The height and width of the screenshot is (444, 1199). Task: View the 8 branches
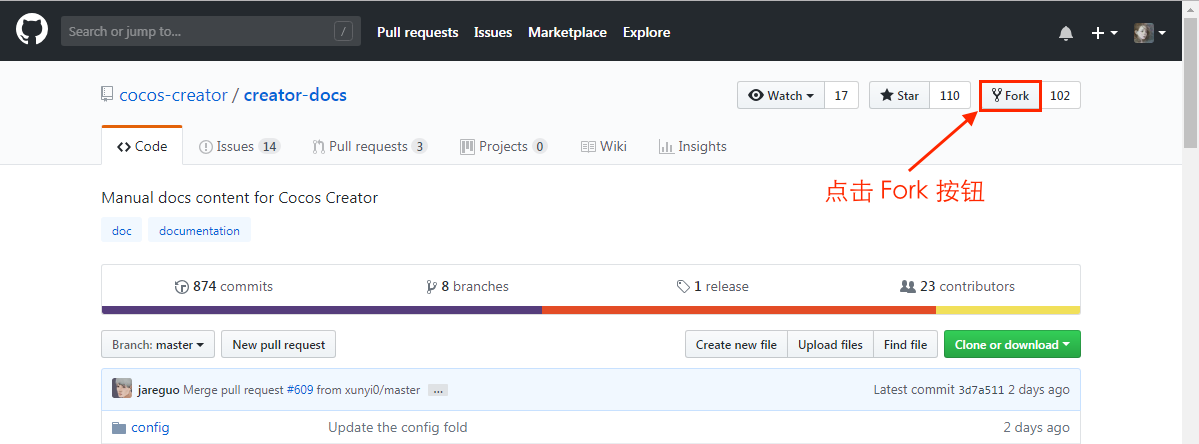click(467, 287)
